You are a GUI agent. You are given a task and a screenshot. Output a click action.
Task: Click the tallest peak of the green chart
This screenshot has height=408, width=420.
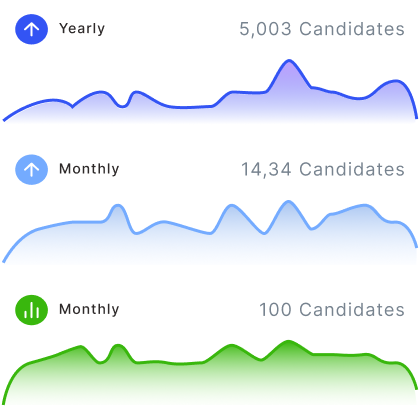pyautogui.click(x=288, y=342)
